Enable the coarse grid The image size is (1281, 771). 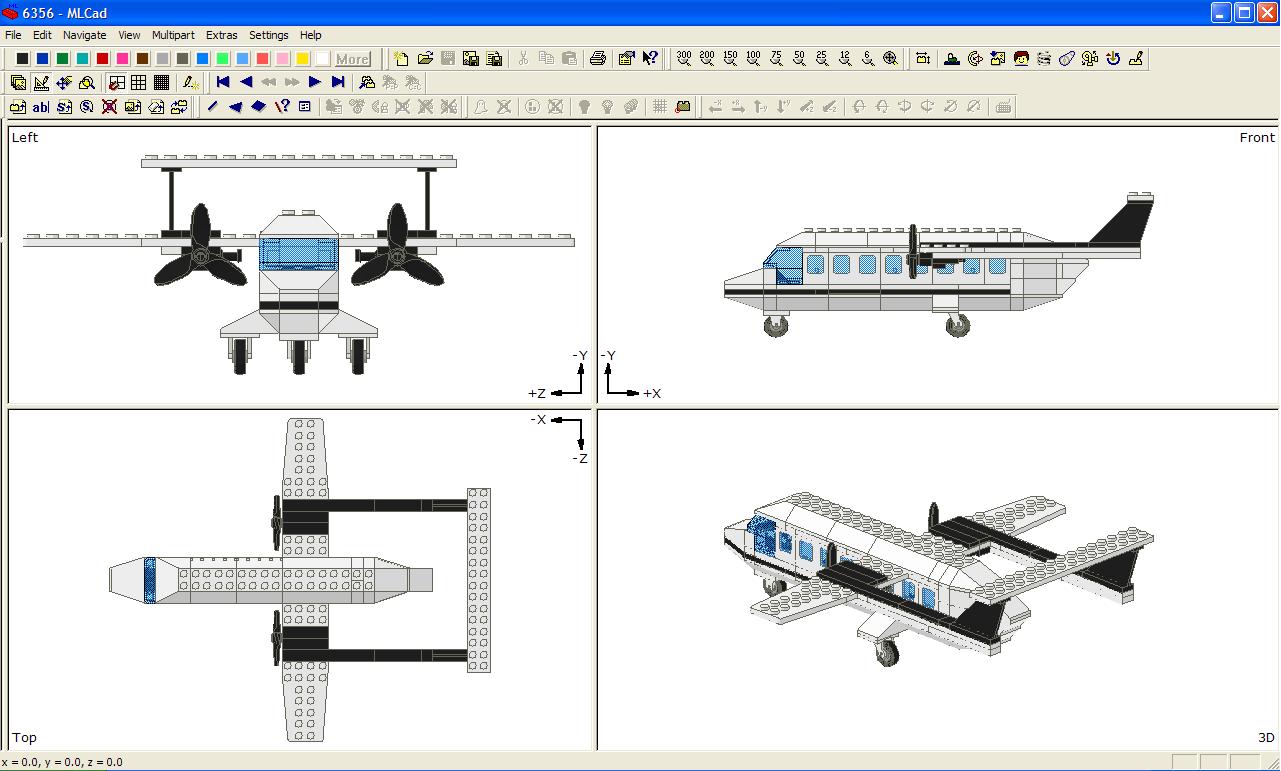117,83
